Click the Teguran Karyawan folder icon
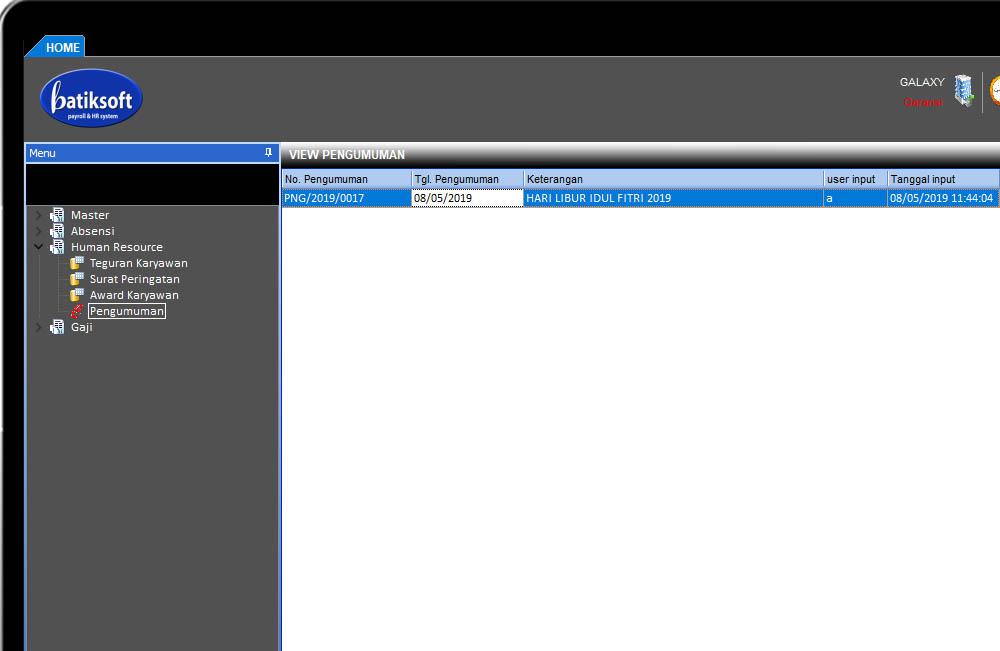Viewport: 1000px width, 651px height. (77, 263)
